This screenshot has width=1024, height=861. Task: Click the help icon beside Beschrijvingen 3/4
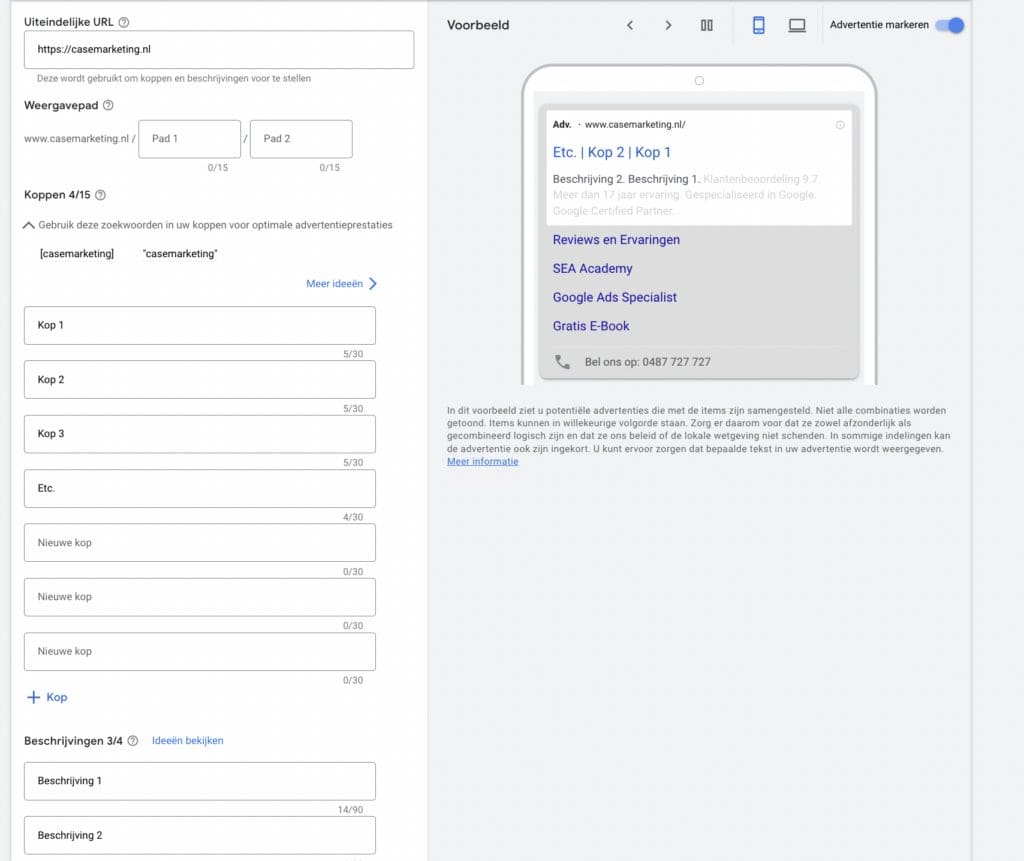pyautogui.click(x=133, y=741)
